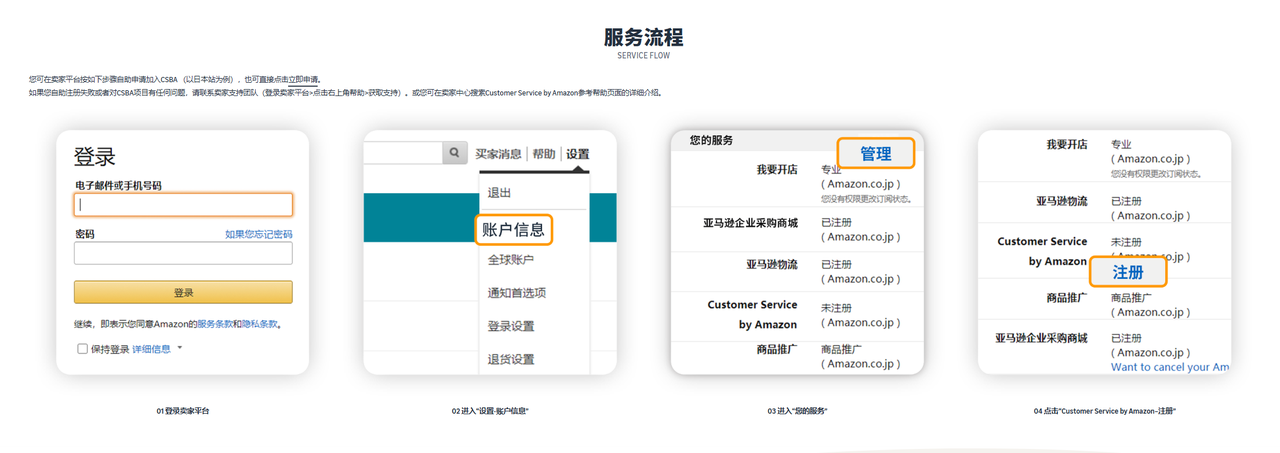1280x453 pixels.
Task: Click Customer Service by Amazon in 您的服务 card
Action: 752,314
